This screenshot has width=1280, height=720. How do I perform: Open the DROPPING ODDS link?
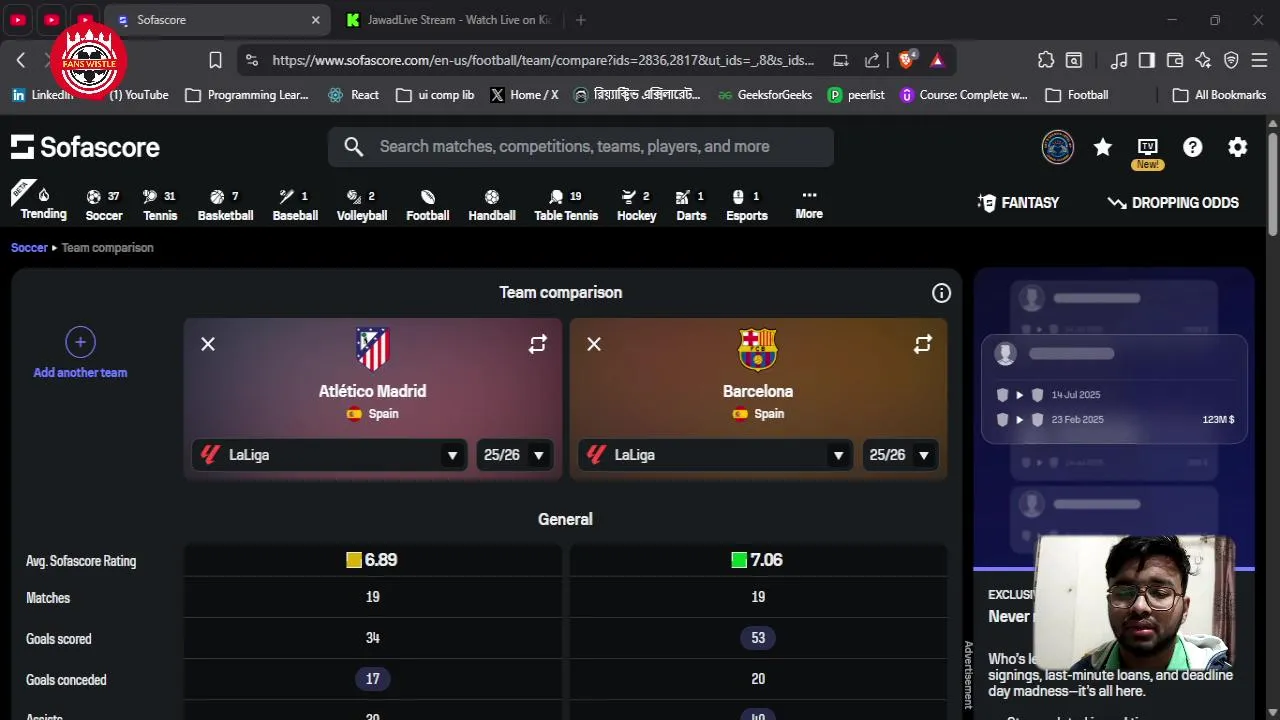point(1173,203)
